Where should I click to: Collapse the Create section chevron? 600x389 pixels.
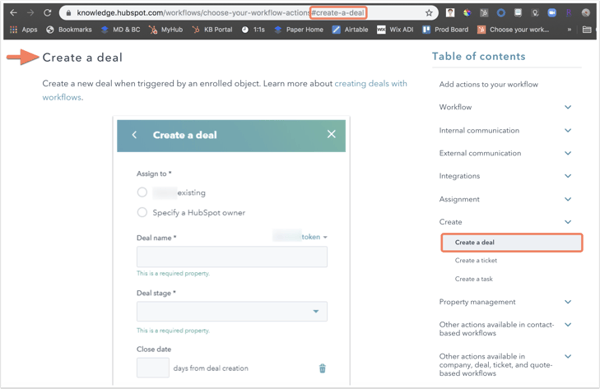568,222
